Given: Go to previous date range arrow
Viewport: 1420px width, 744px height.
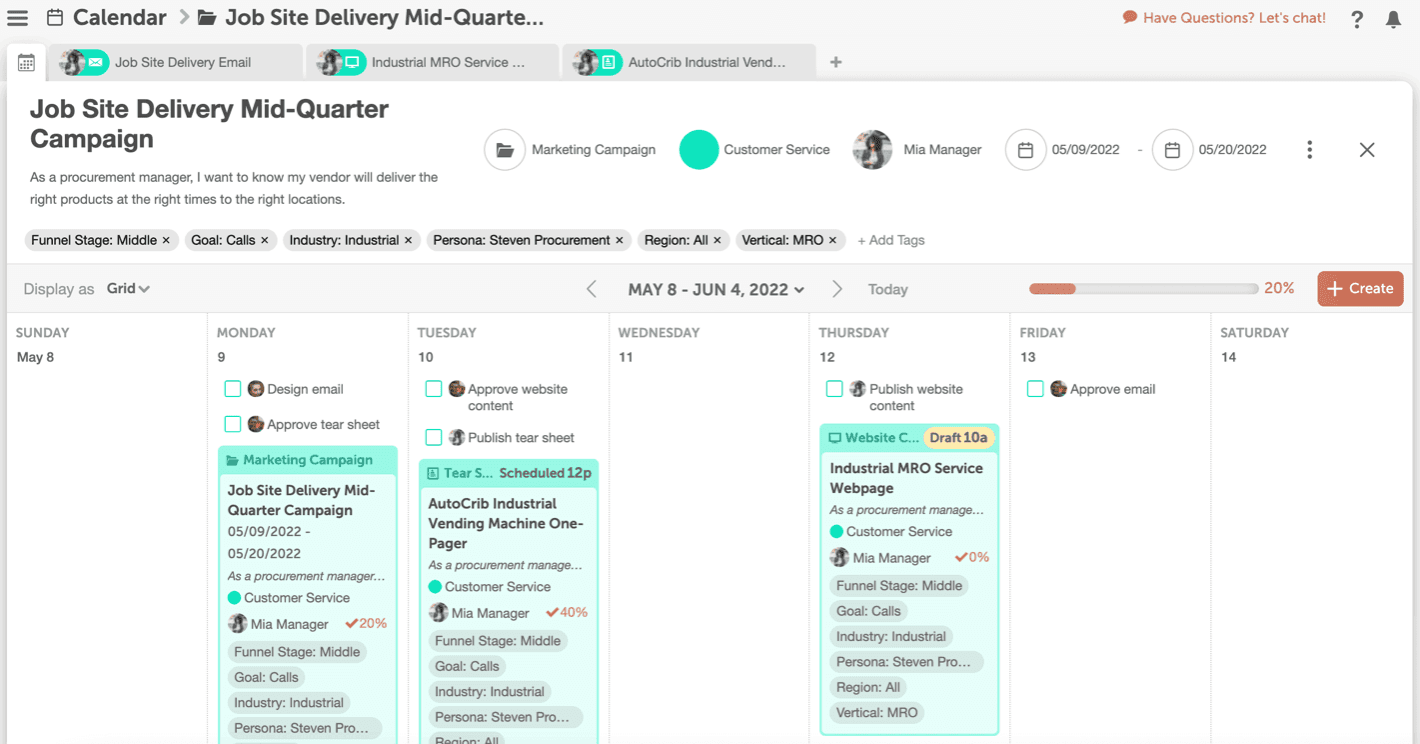Looking at the screenshot, I should 591,289.
